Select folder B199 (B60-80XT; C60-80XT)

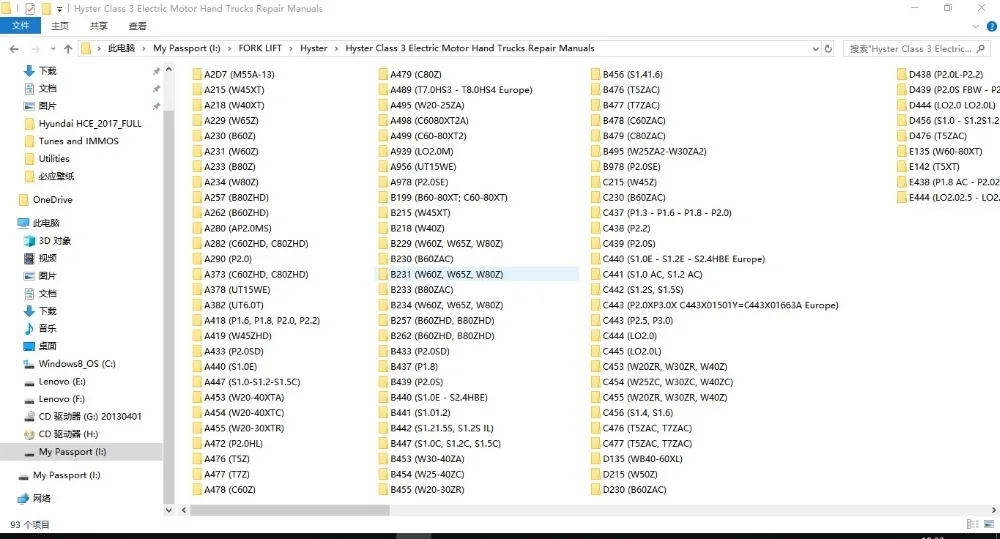443,198
